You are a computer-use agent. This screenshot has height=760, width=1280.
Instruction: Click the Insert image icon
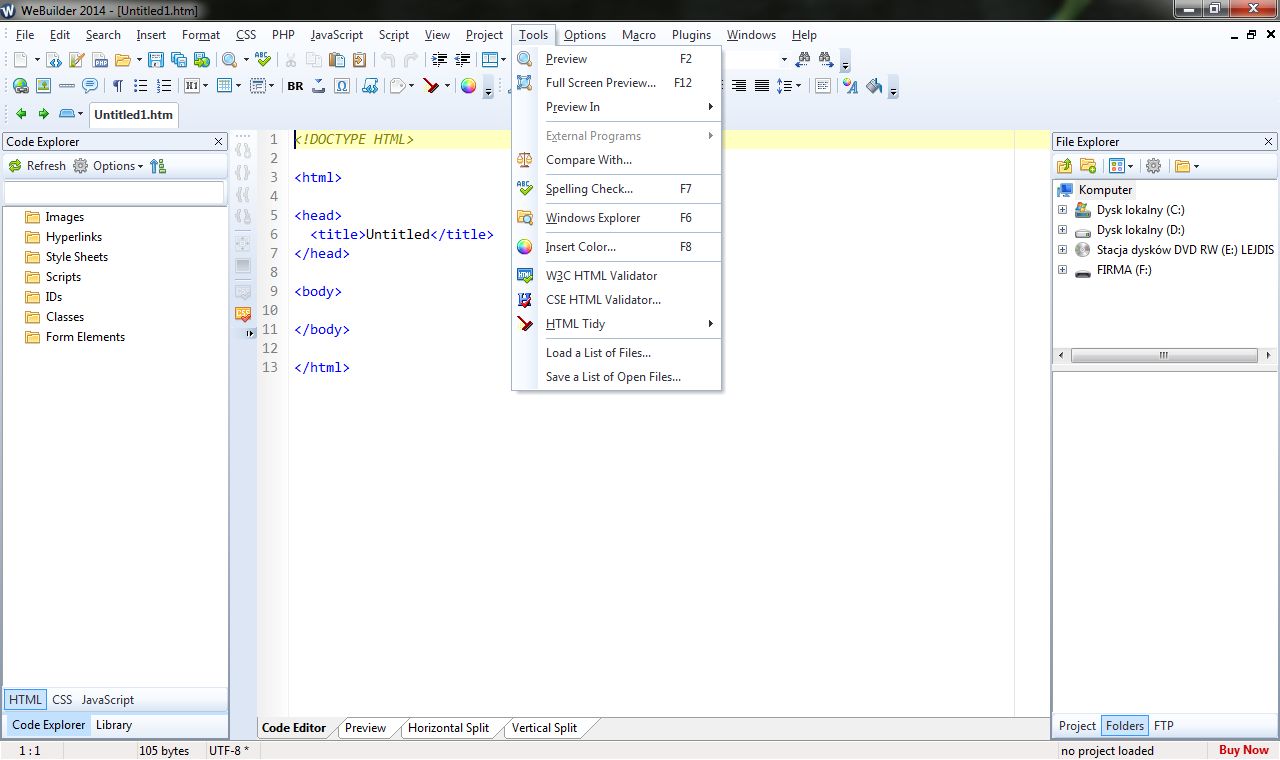point(43,86)
